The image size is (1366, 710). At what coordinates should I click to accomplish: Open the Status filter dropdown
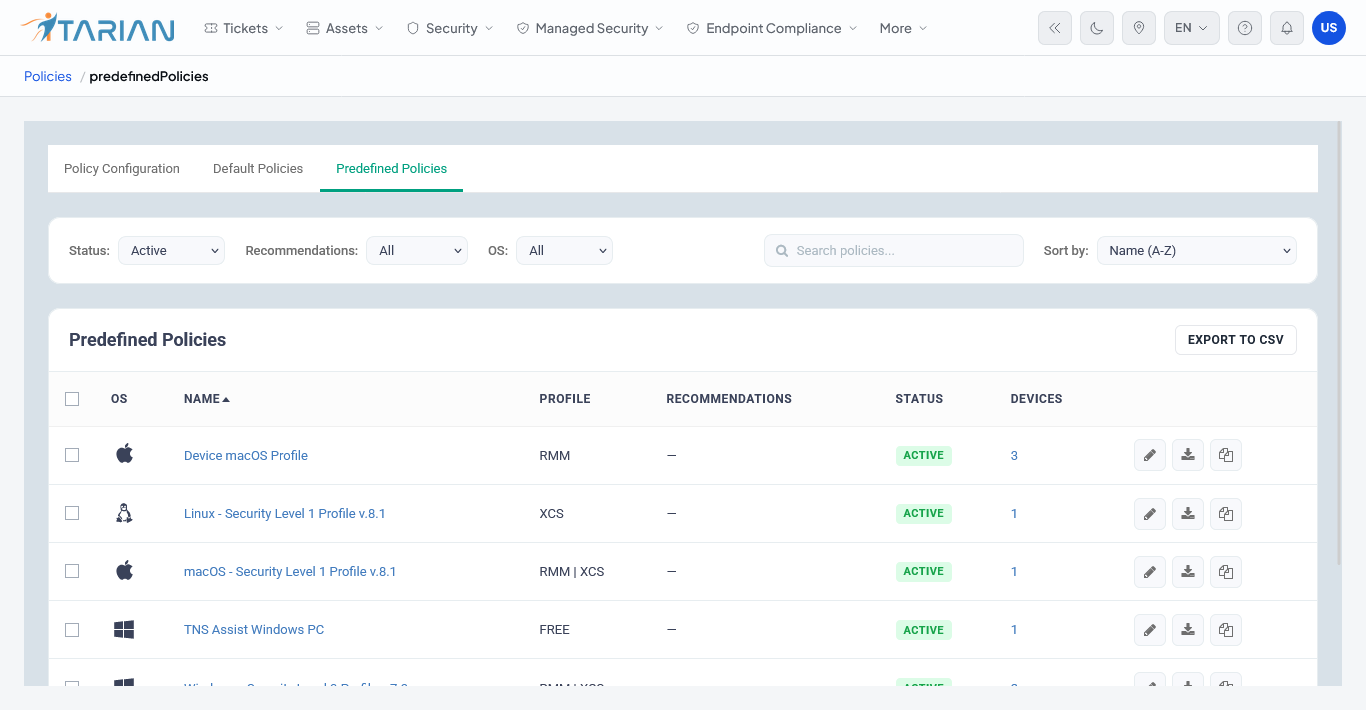(171, 251)
